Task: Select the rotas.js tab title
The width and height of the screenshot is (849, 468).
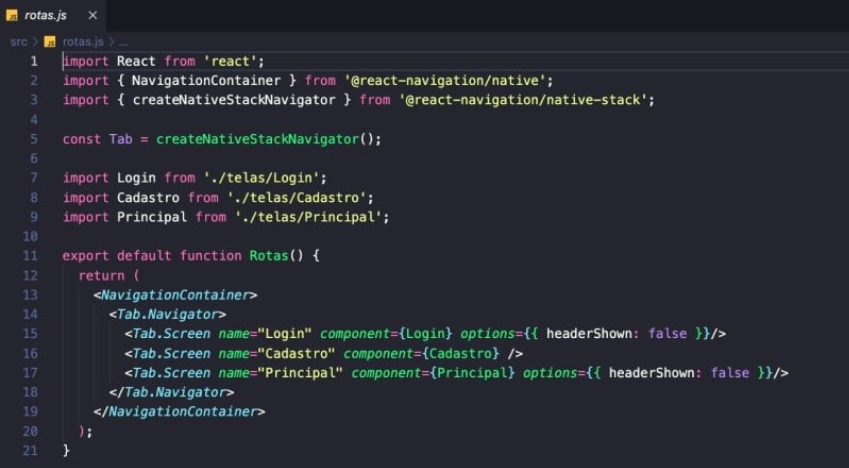Action: tap(47, 16)
